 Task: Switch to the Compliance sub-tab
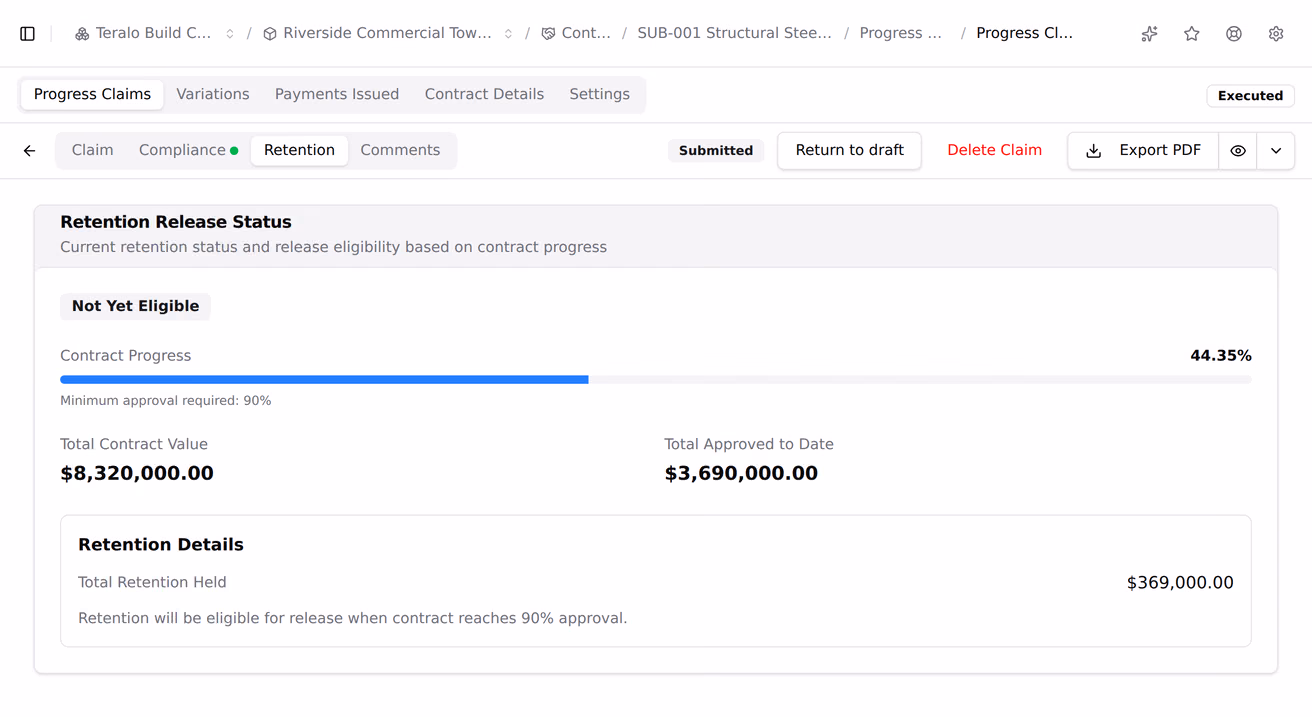[x=188, y=151]
